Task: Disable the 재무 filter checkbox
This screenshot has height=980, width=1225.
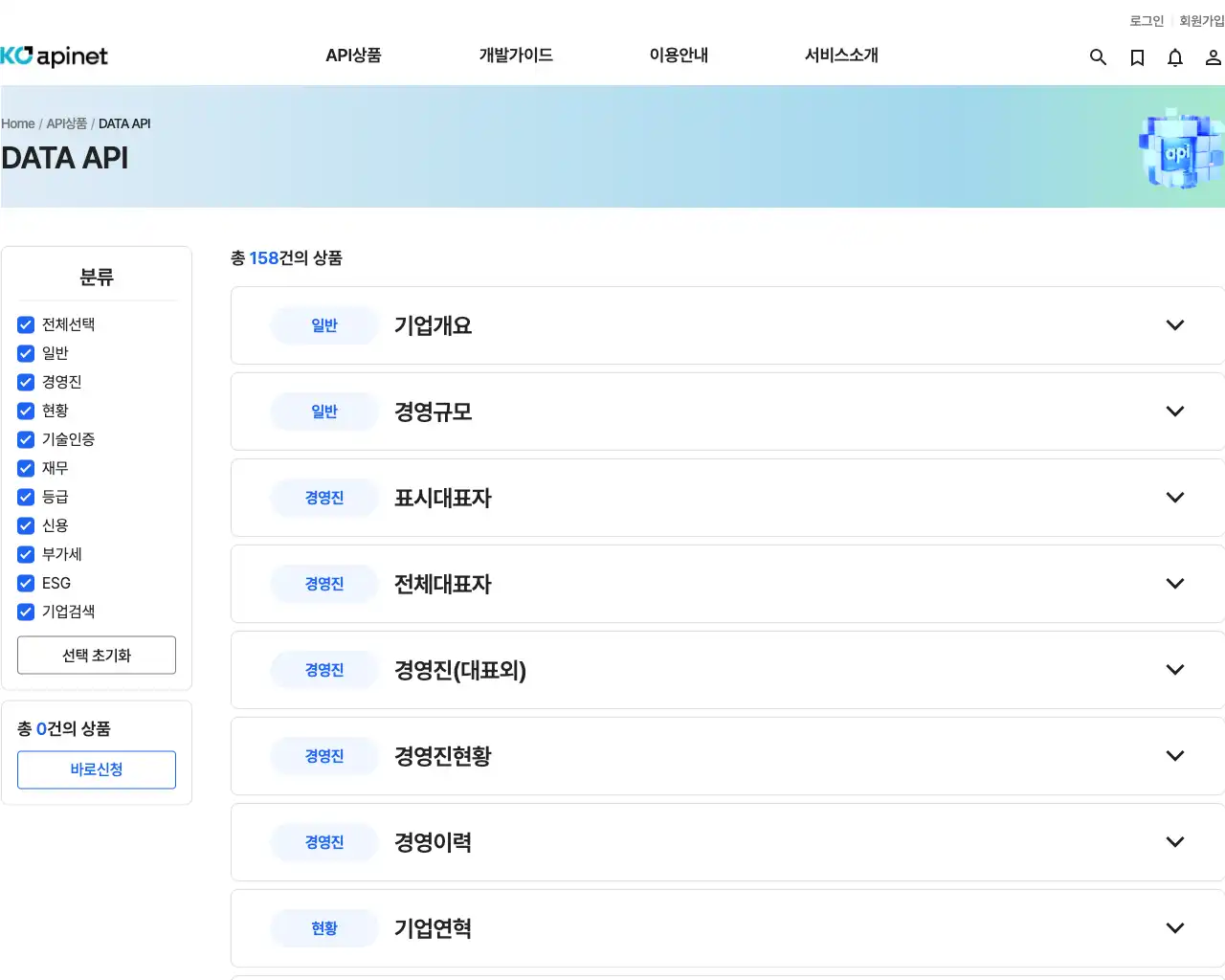Action: point(25,468)
